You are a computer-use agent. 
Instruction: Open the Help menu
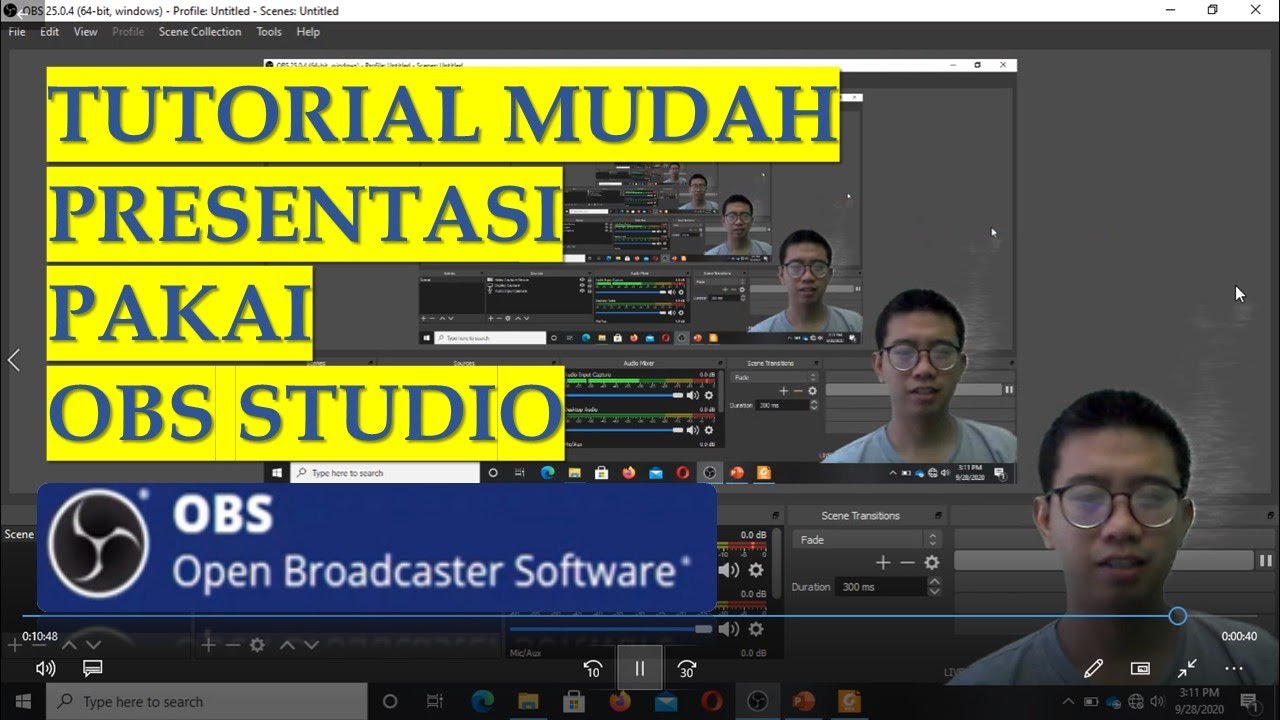tap(308, 32)
